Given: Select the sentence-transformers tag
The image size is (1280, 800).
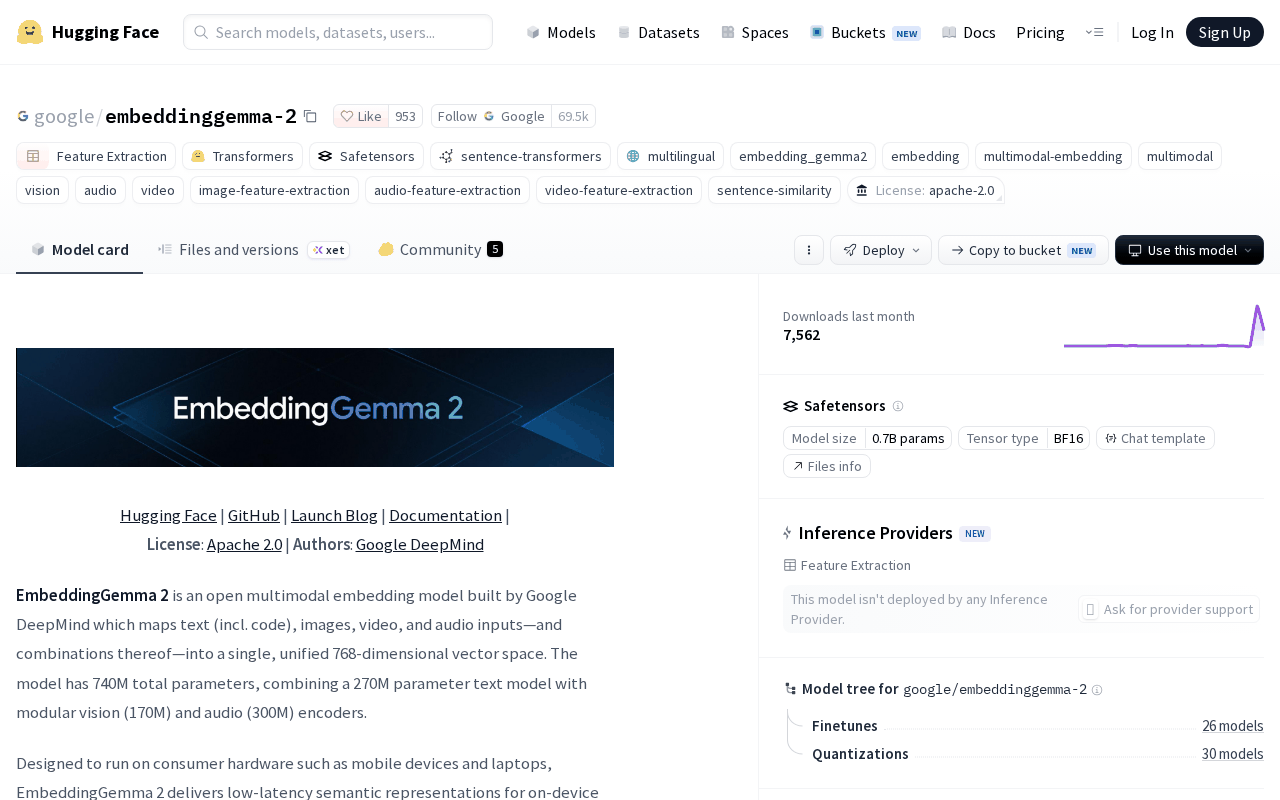Looking at the screenshot, I should tap(520, 156).
